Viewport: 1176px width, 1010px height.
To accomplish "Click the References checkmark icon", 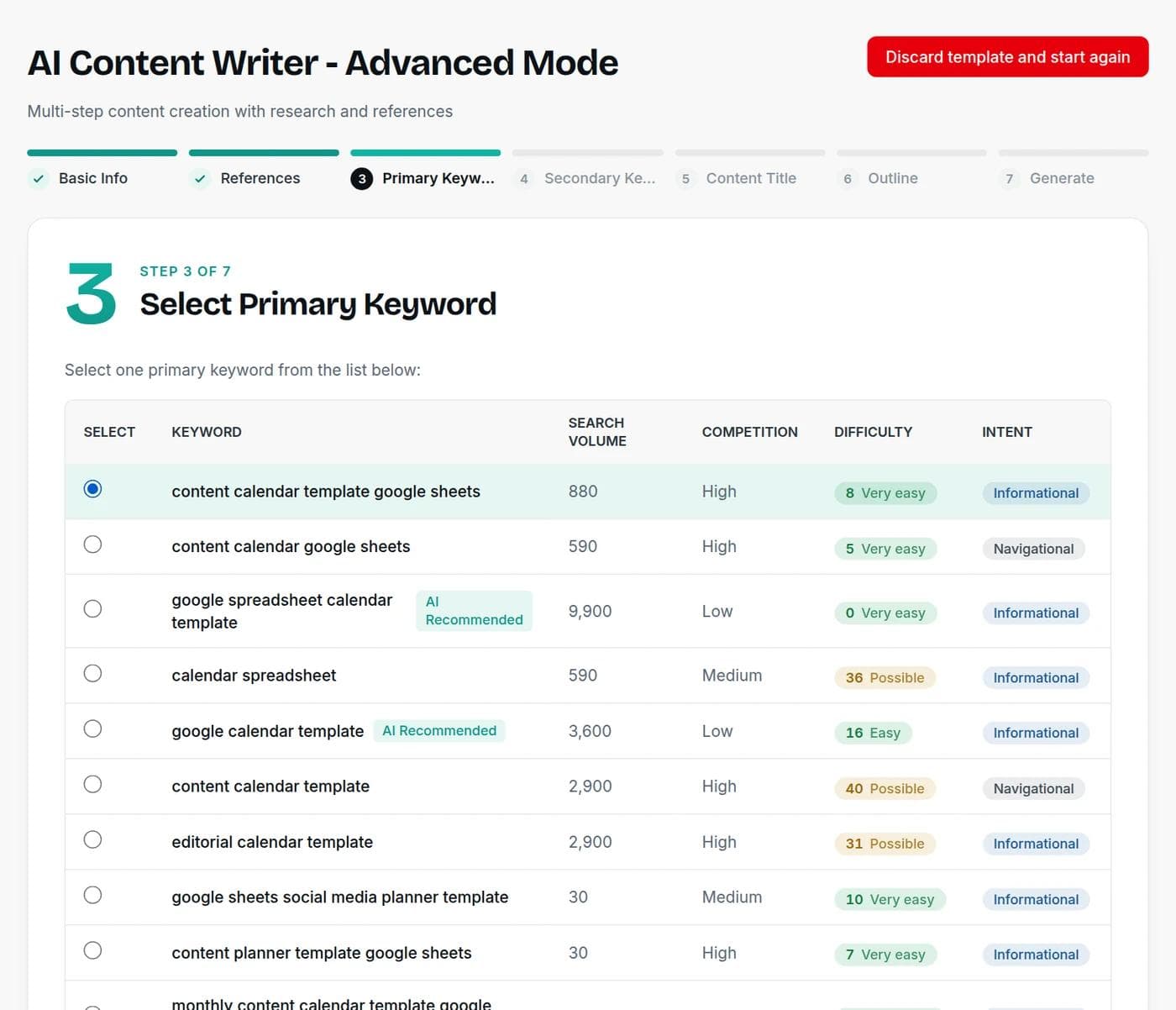I will coord(200,178).
